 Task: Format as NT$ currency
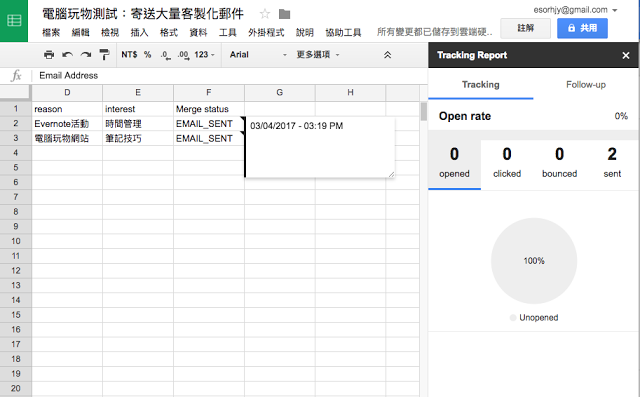coord(129,55)
